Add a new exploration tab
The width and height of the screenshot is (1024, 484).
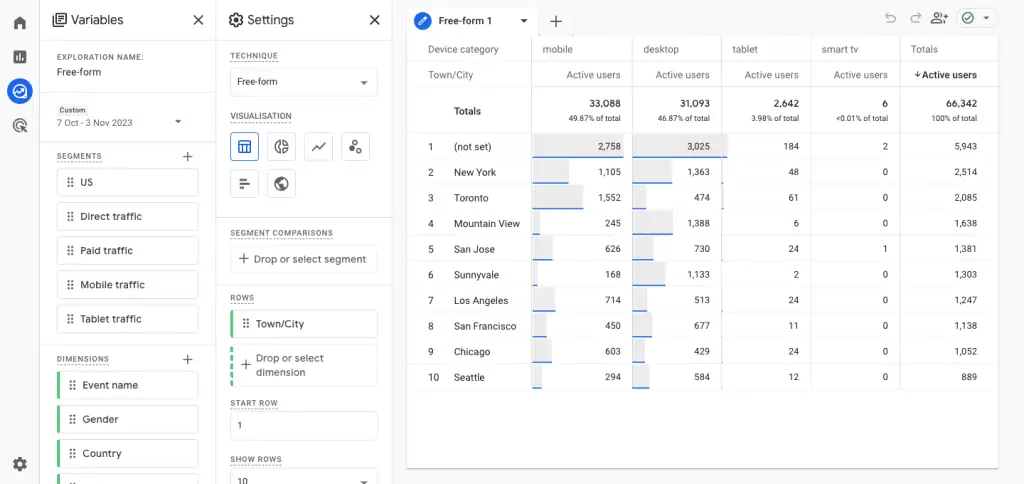[556, 21]
